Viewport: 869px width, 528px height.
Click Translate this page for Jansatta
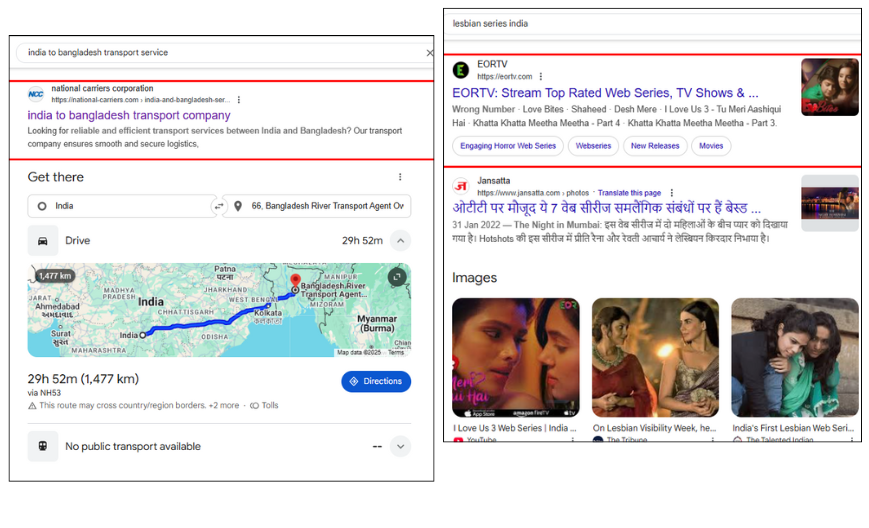[x=630, y=193]
